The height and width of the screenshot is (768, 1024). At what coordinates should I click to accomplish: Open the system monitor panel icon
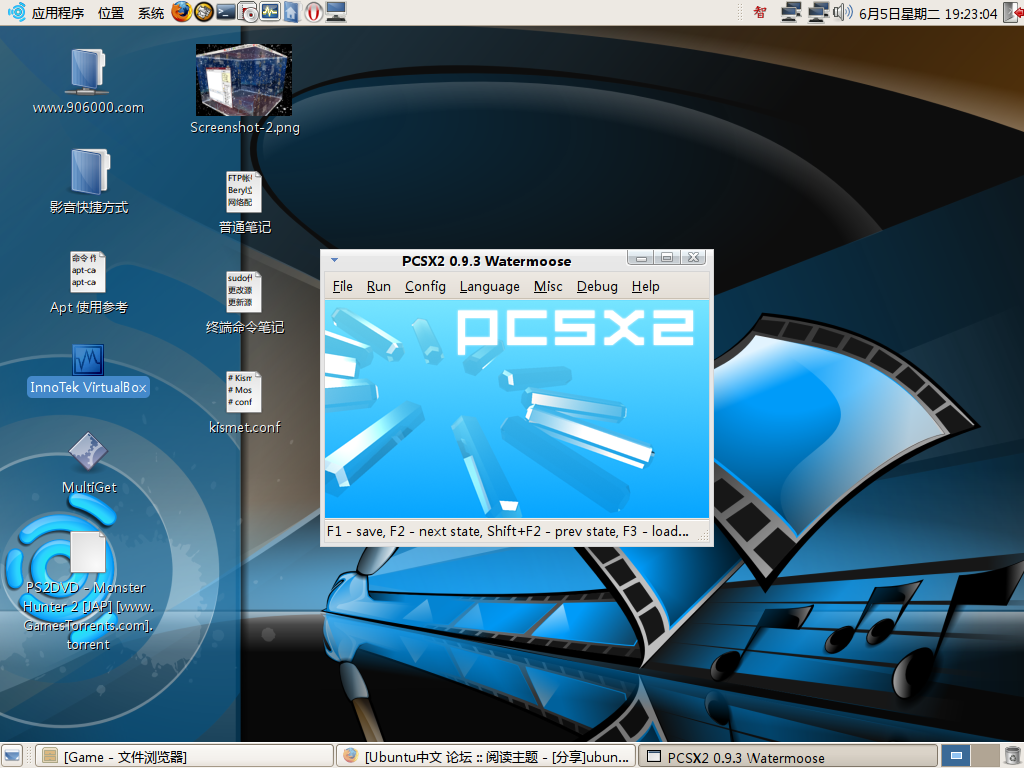270,12
